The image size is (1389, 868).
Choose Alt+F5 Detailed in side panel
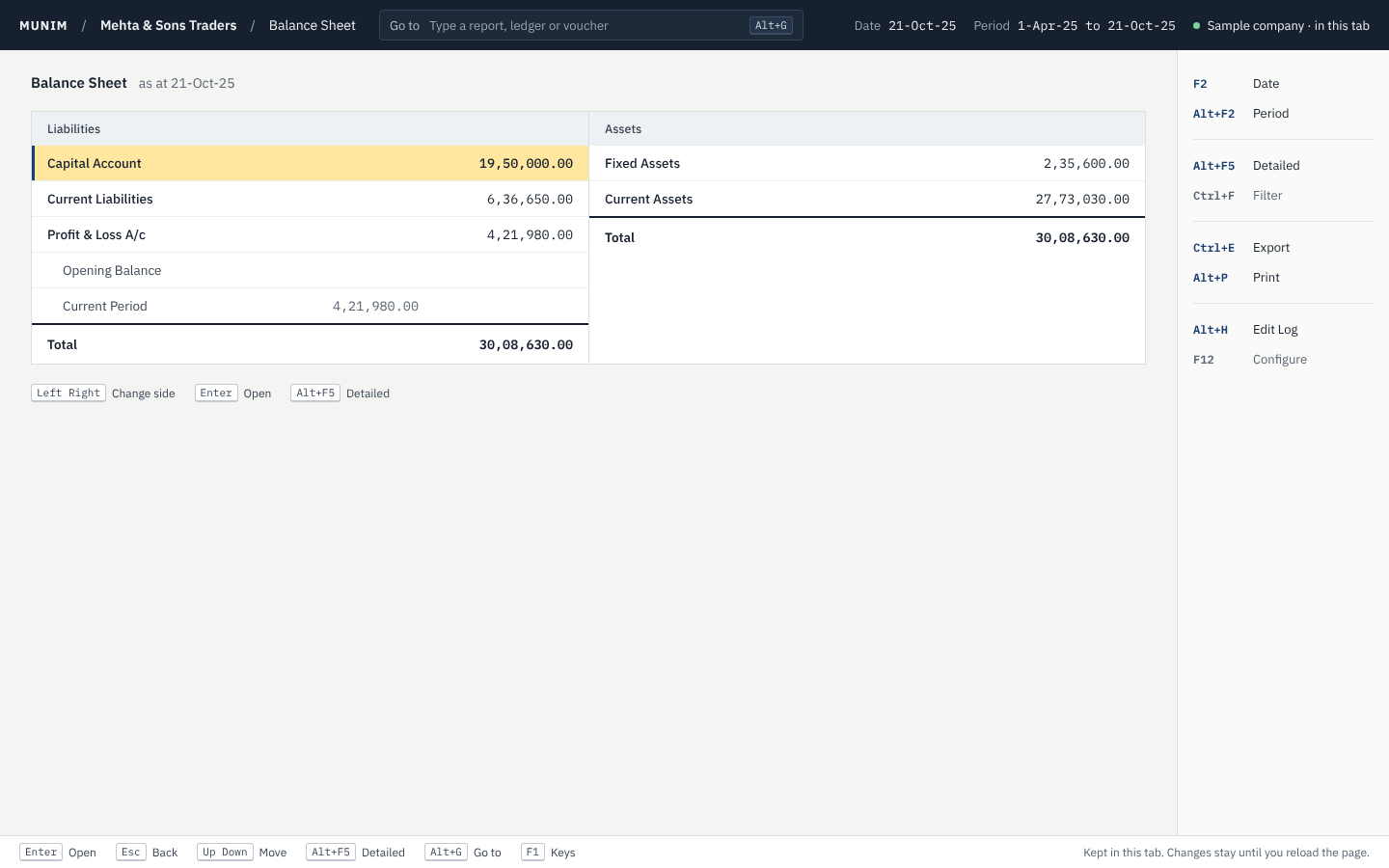point(1283,166)
